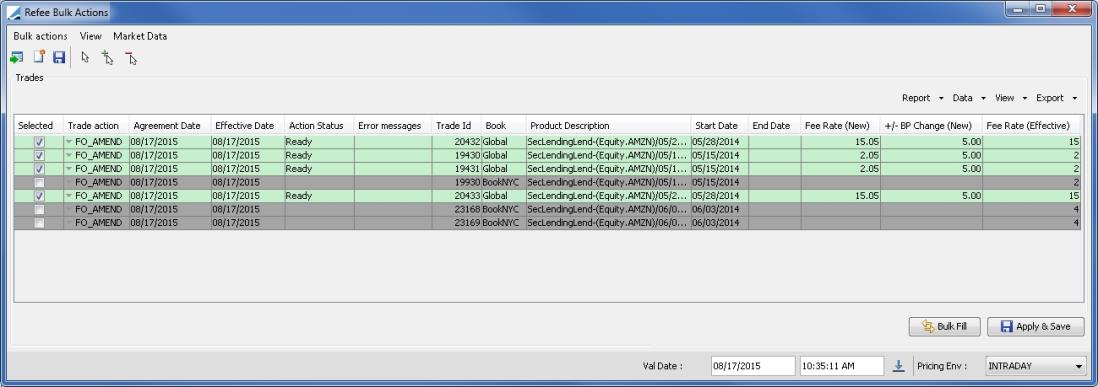Click the remove-from-selection cursor icon with minus
Screen dimensions: 1098x387
[x=131, y=58]
